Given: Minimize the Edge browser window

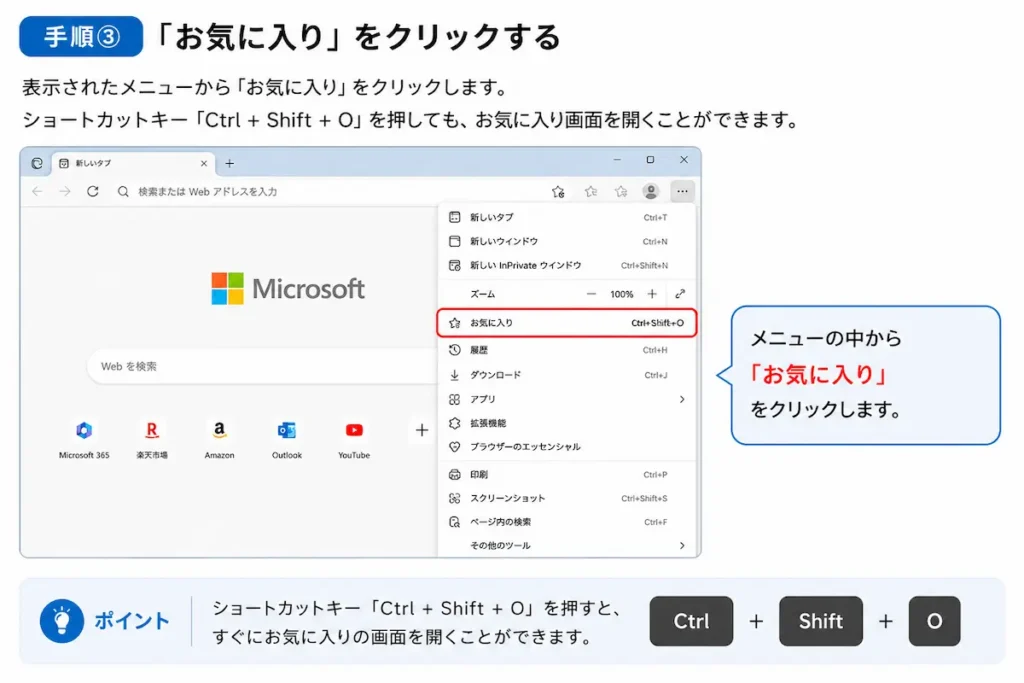Looking at the screenshot, I should click(617, 160).
